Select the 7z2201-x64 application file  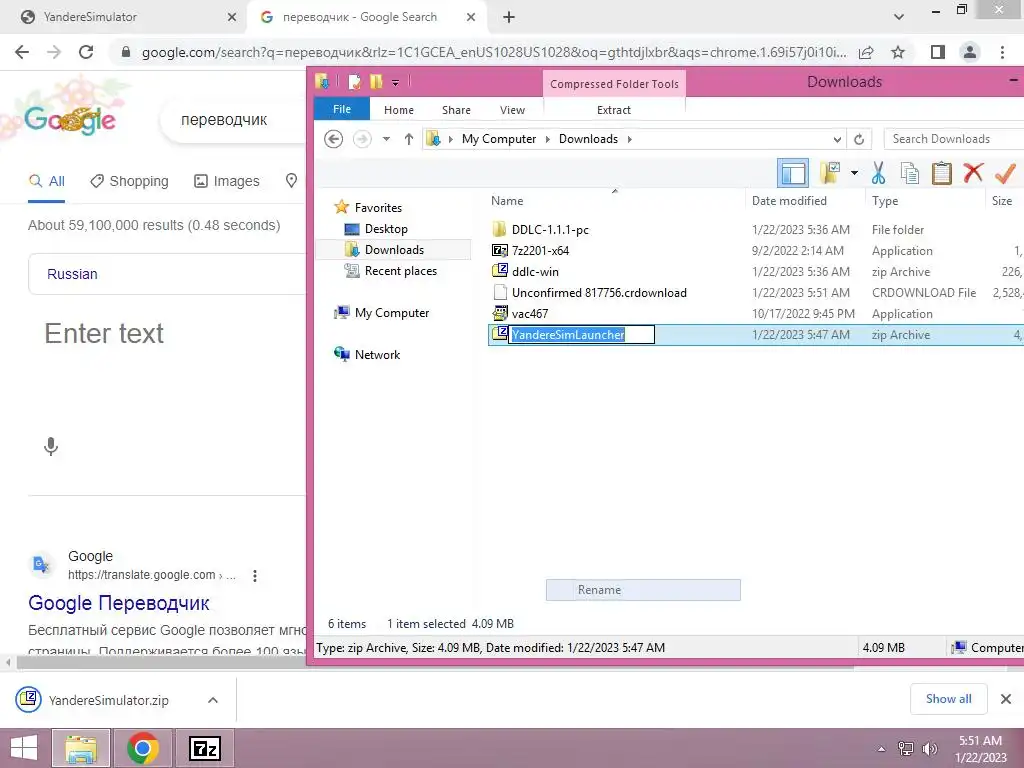coord(540,251)
